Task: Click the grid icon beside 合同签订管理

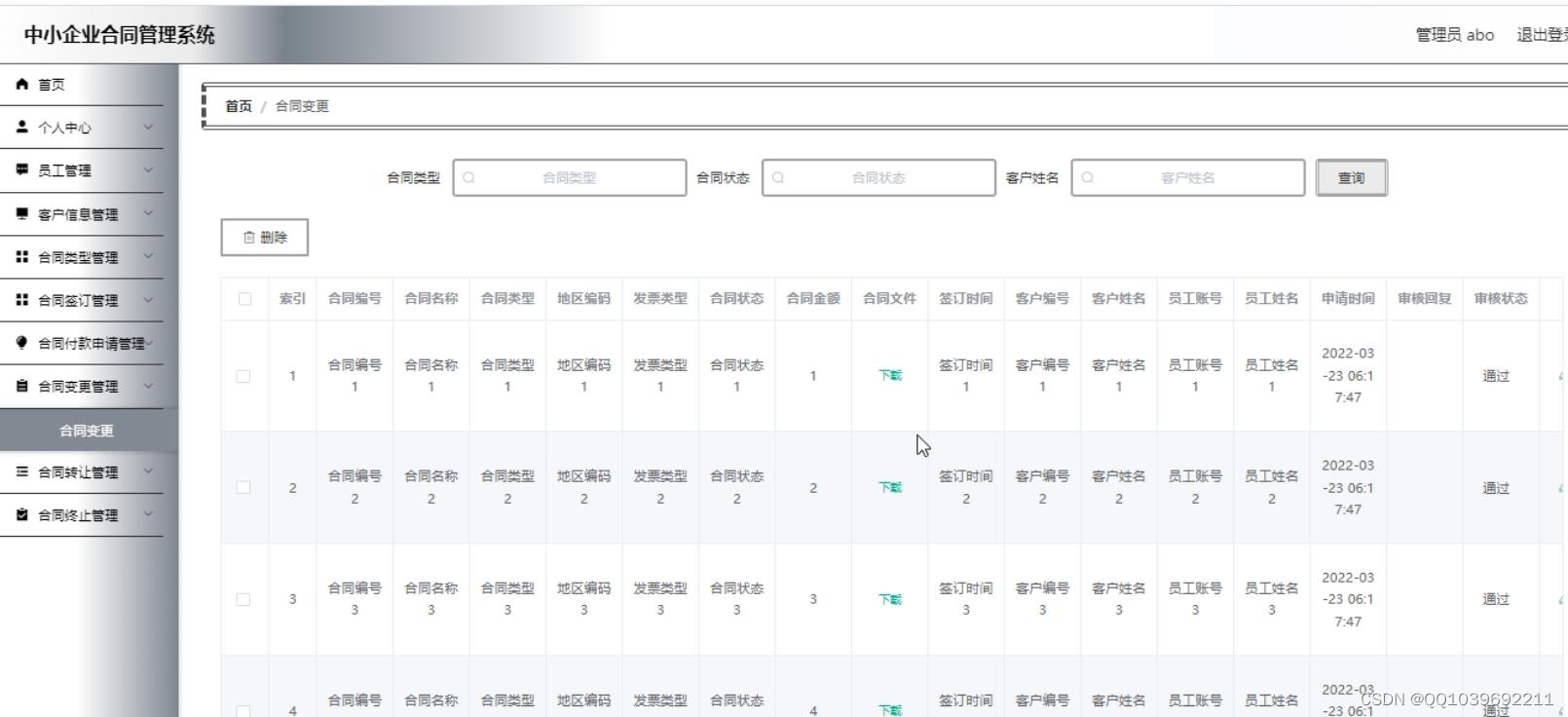Action: coord(22,300)
